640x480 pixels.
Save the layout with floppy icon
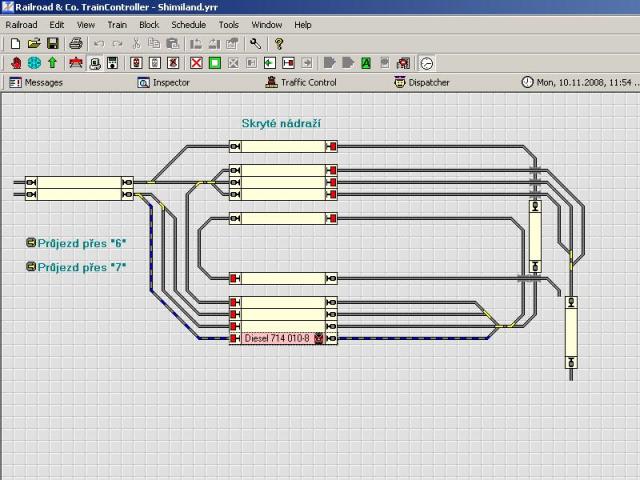click(x=53, y=43)
